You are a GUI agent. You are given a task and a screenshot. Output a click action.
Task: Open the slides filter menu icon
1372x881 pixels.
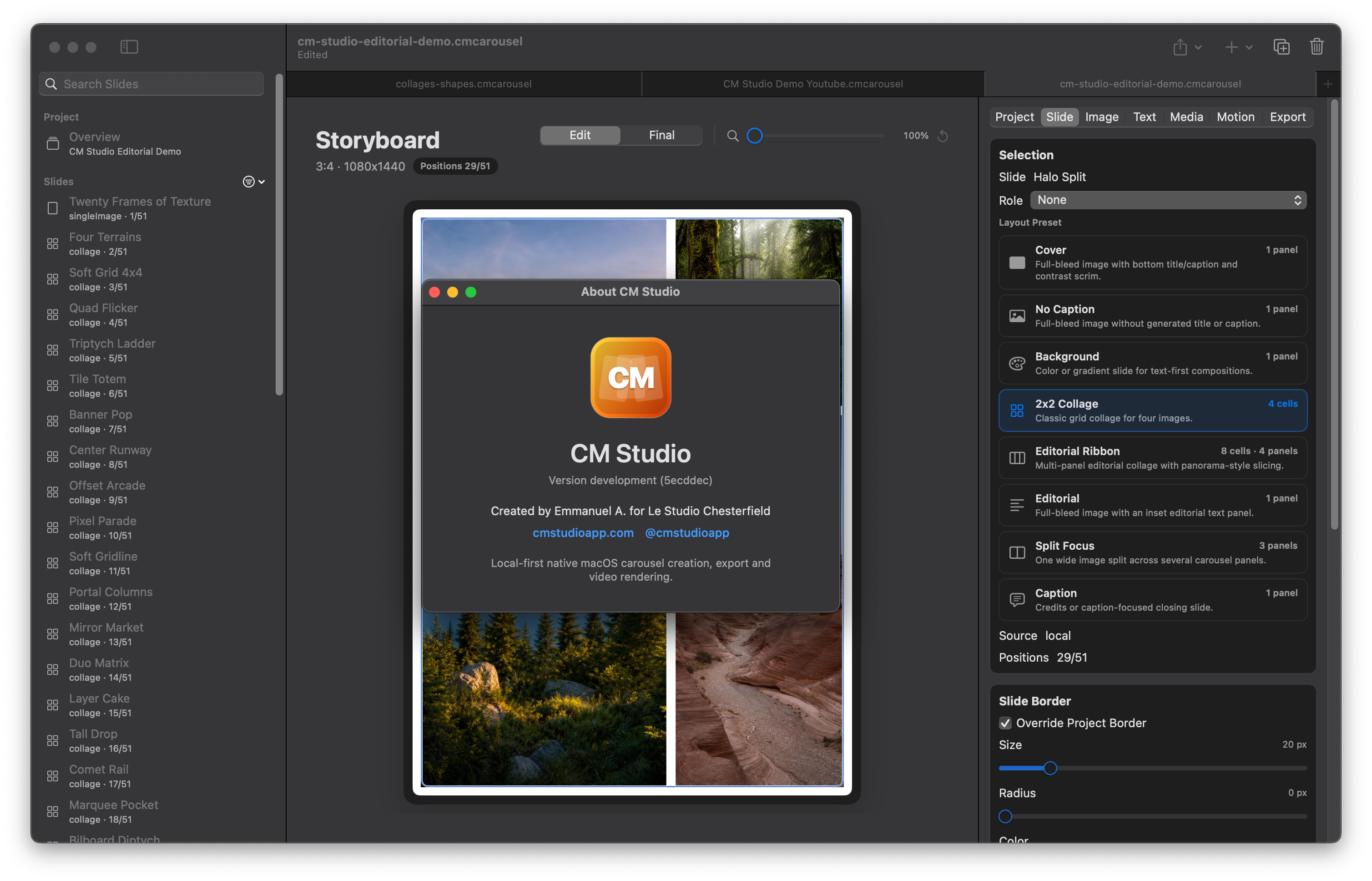pyautogui.click(x=253, y=182)
